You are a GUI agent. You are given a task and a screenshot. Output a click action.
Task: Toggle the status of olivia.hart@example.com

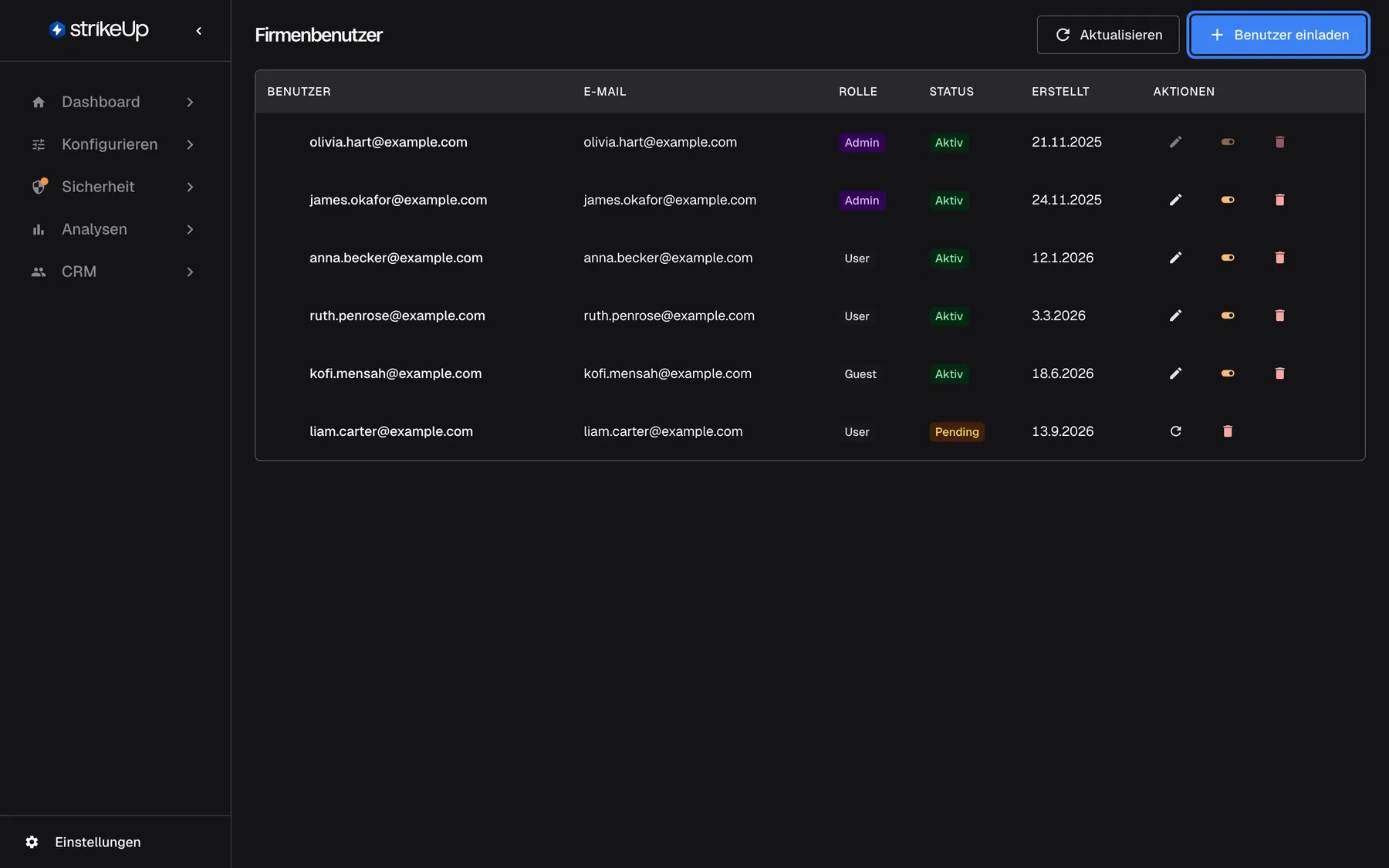1228,142
